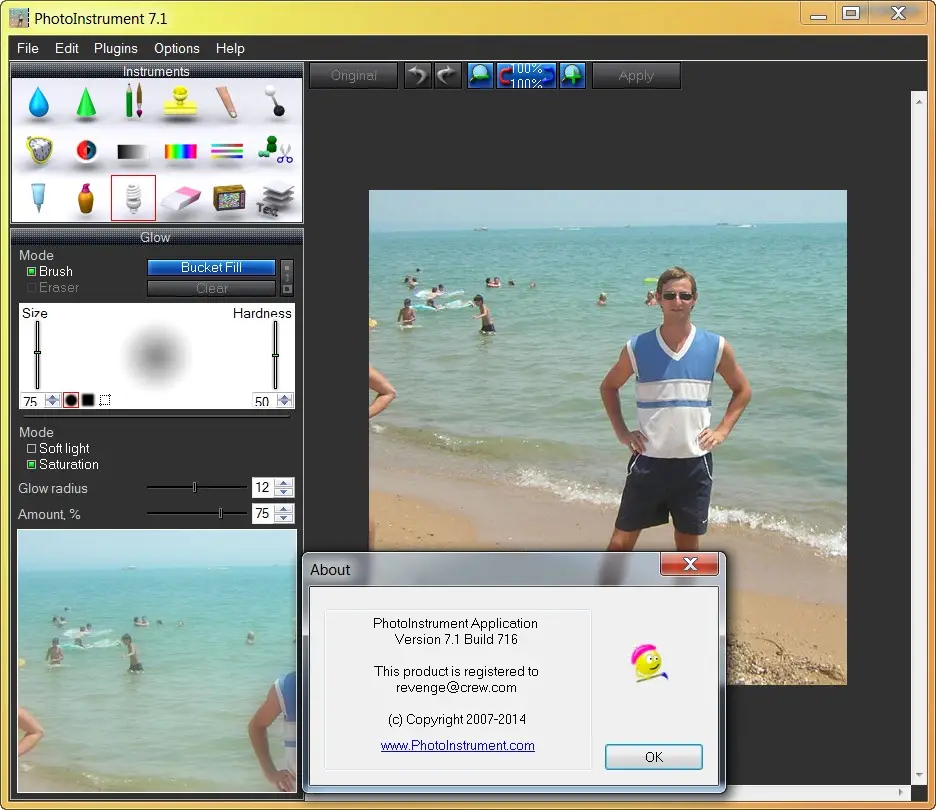The image size is (936, 810).
Task: Choose the three colored stripes tool
Action: click(227, 151)
